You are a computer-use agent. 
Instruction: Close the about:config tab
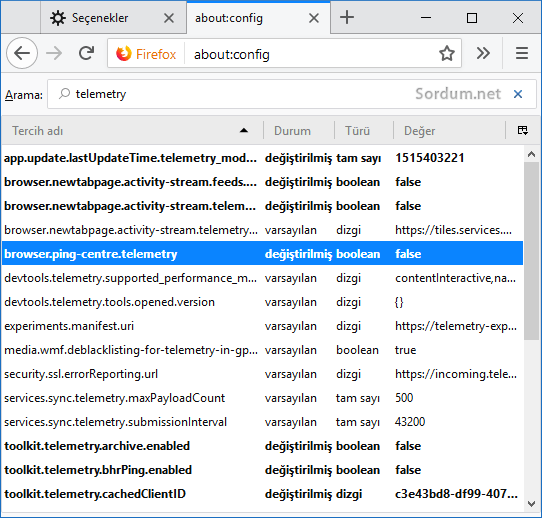pyautogui.click(x=314, y=18)
